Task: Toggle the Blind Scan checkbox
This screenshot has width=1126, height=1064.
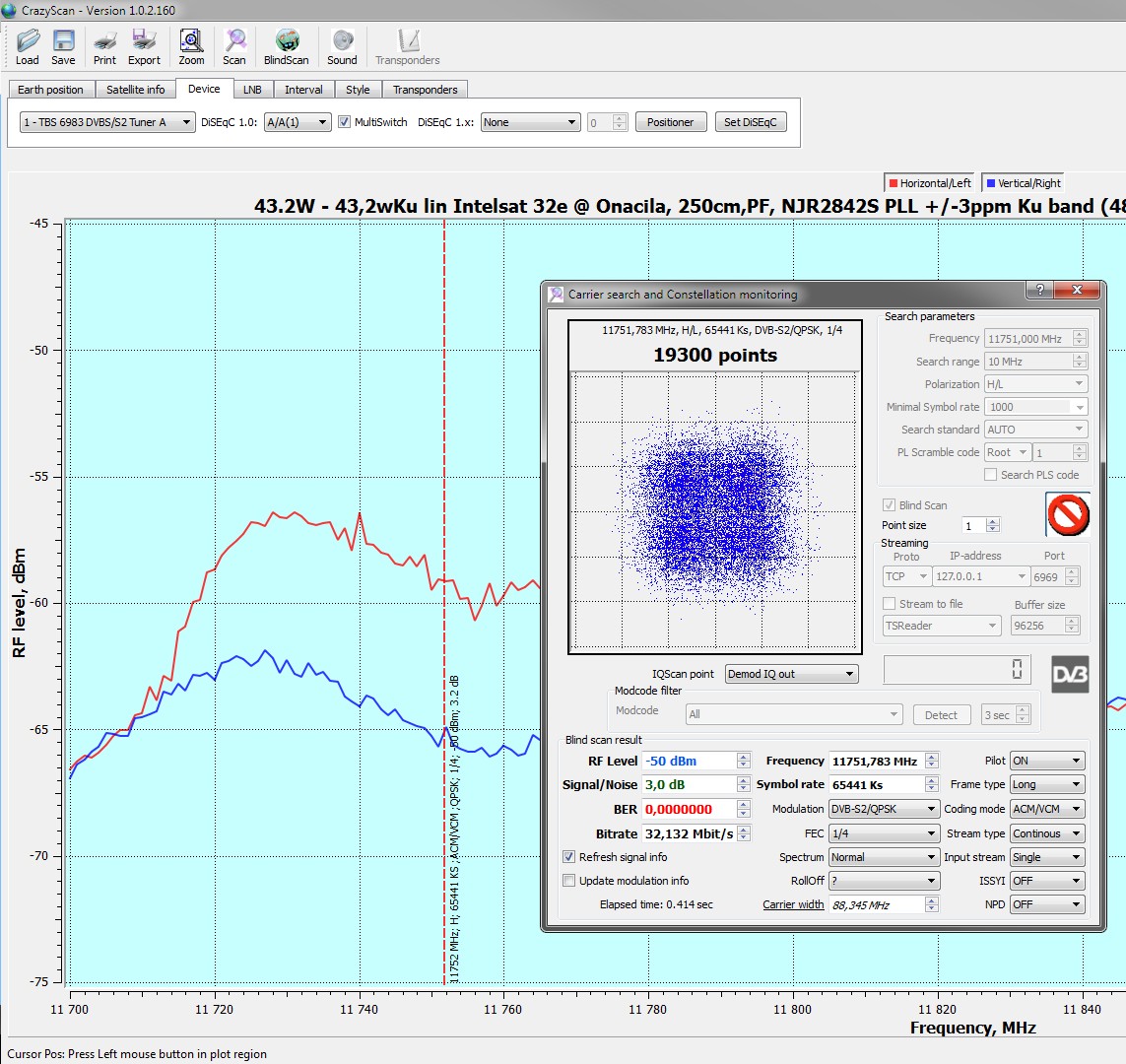Action: tap(889, 505)
